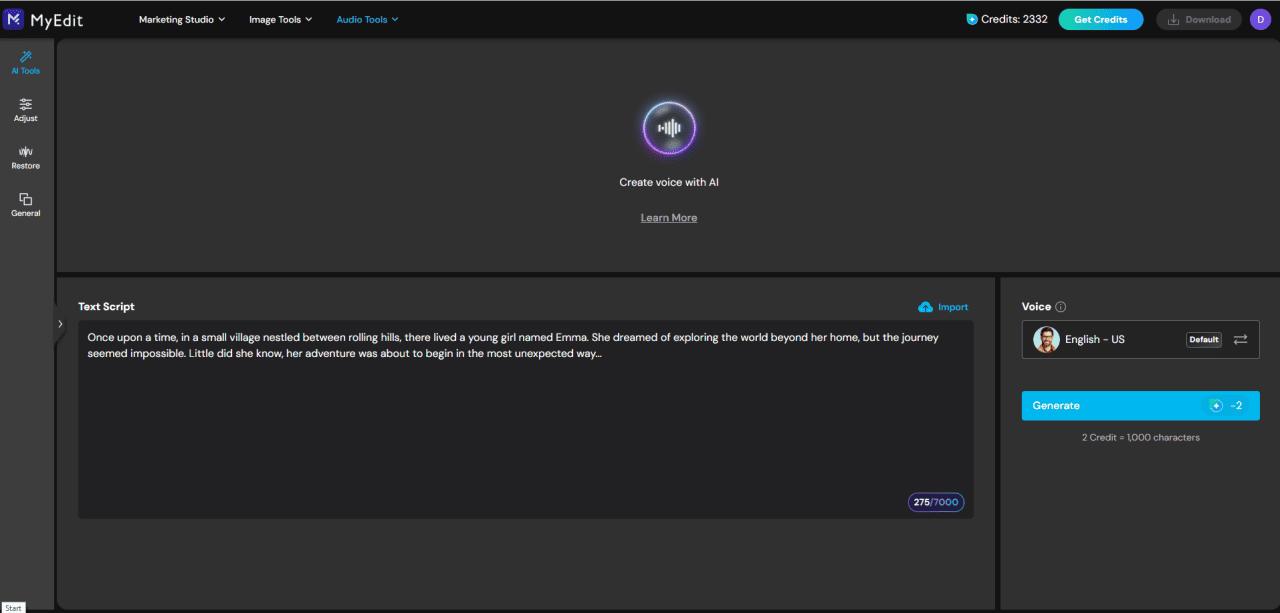The width and height of the screenshot is (1280, 613).
Task: Expand the Marketing Studio dropdown
Action: point(181,18)
